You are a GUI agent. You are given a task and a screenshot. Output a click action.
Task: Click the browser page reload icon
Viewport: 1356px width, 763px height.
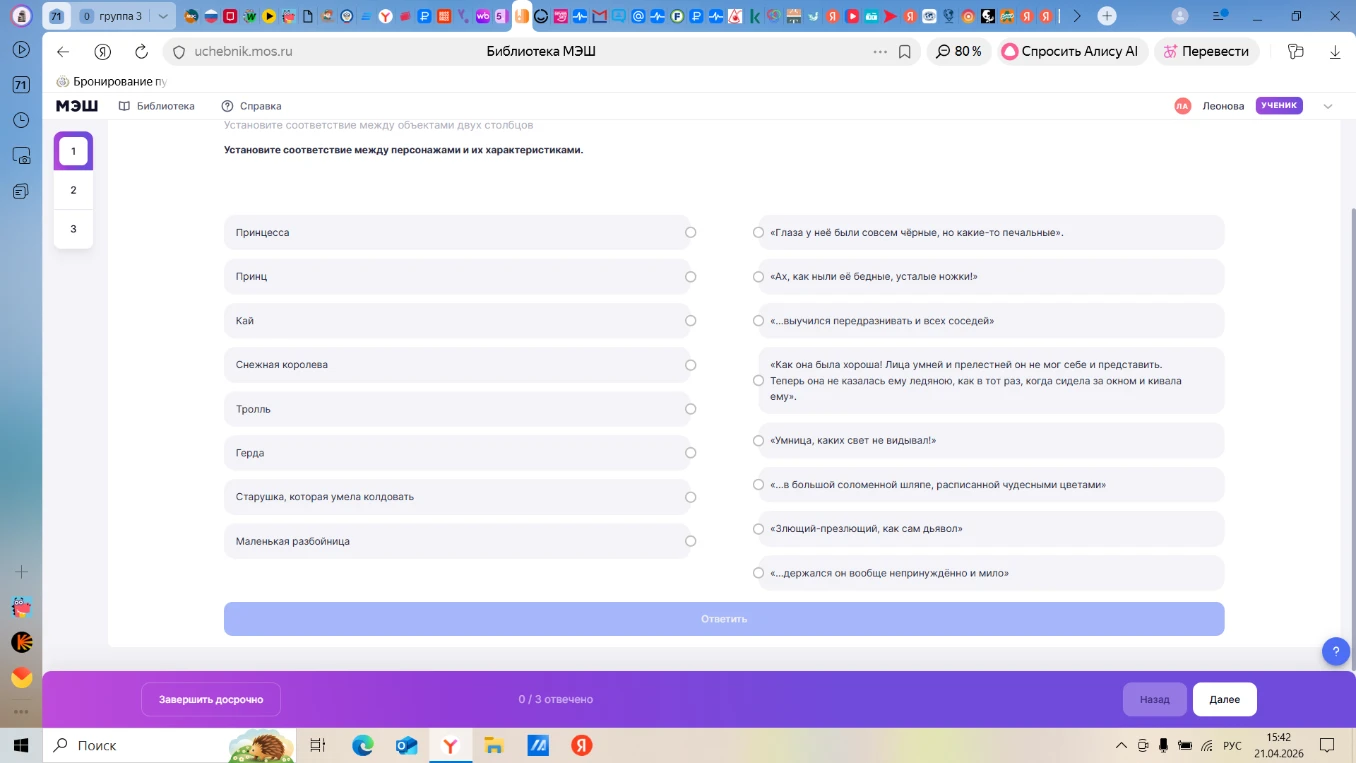tap(141, 52)
